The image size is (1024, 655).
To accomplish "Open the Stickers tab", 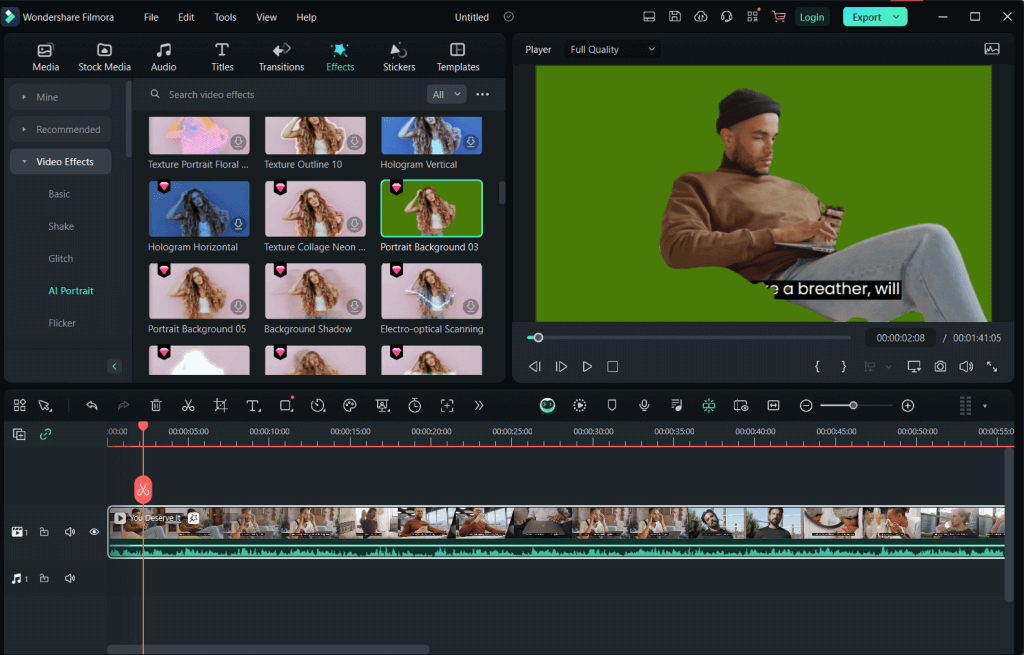I will point(399,57).
